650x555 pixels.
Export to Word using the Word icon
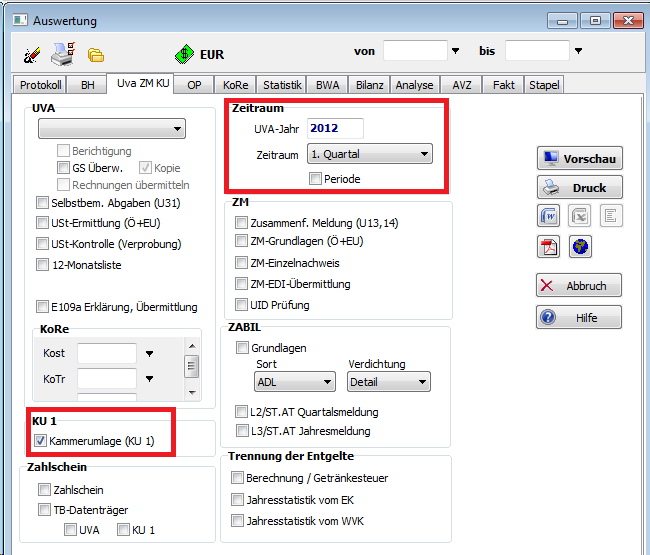[549, 215]
